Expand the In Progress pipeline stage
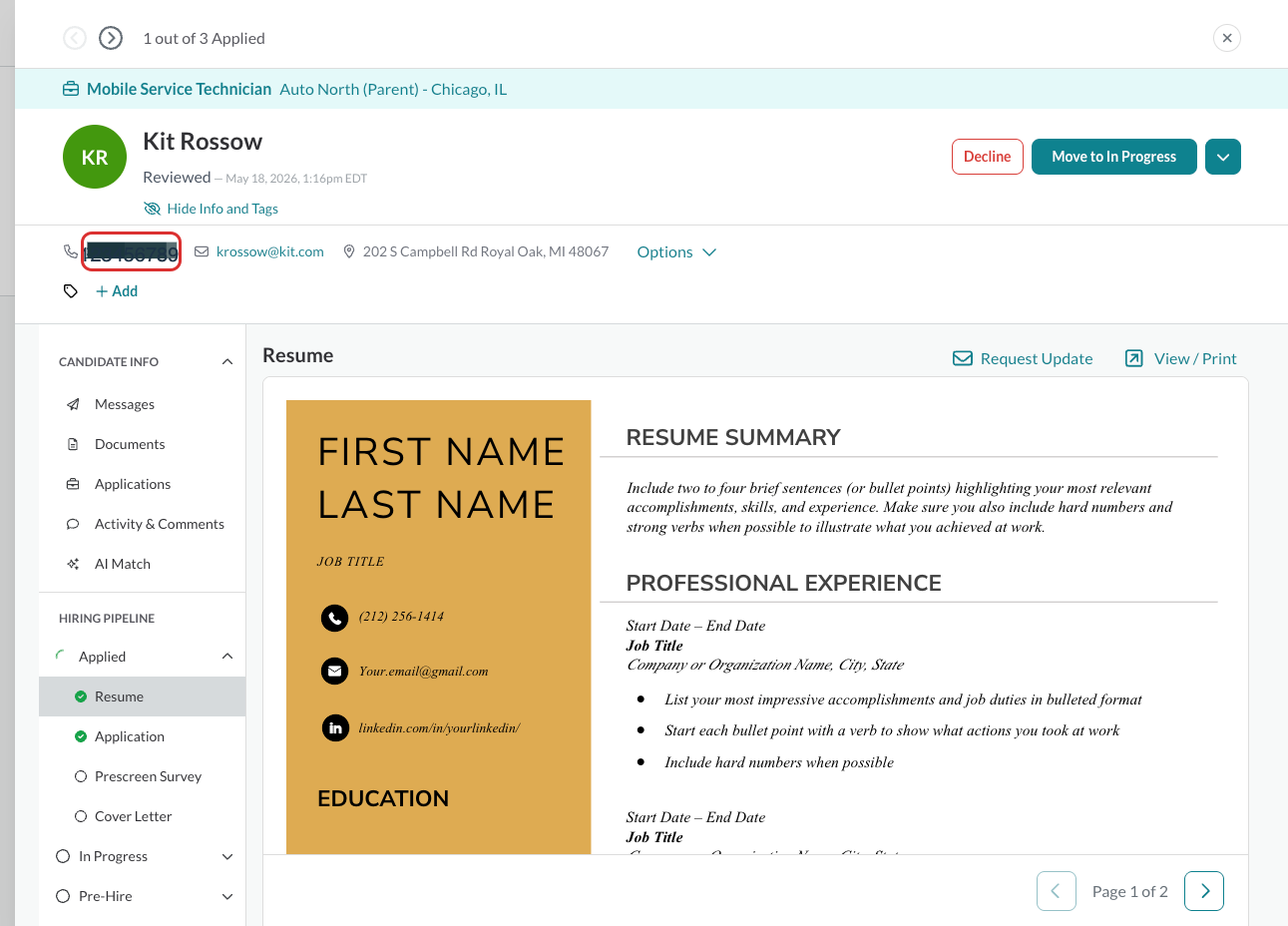1288x926 pixels. coord(227,856)
